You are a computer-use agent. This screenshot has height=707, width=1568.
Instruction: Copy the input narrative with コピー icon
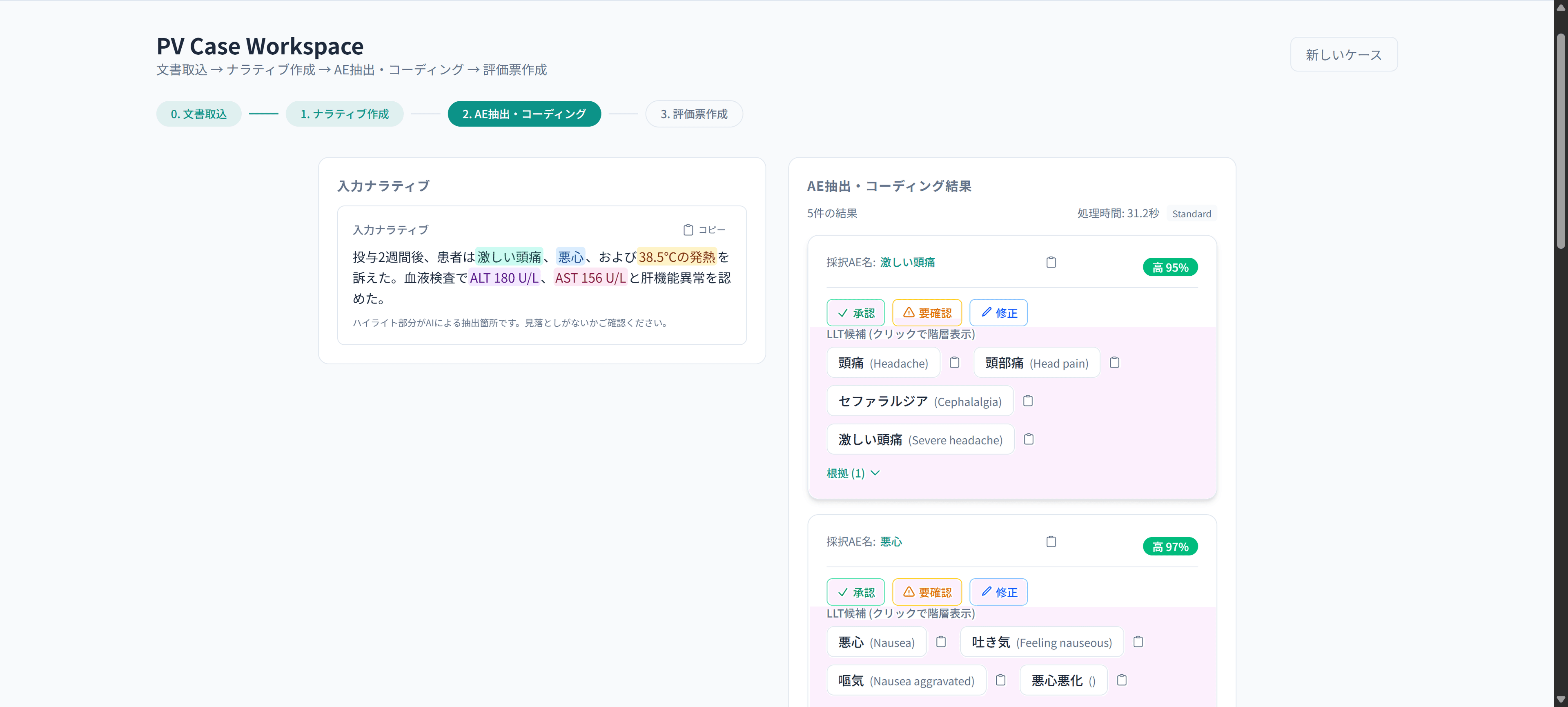pyautogui.click(x=704, y=230)
